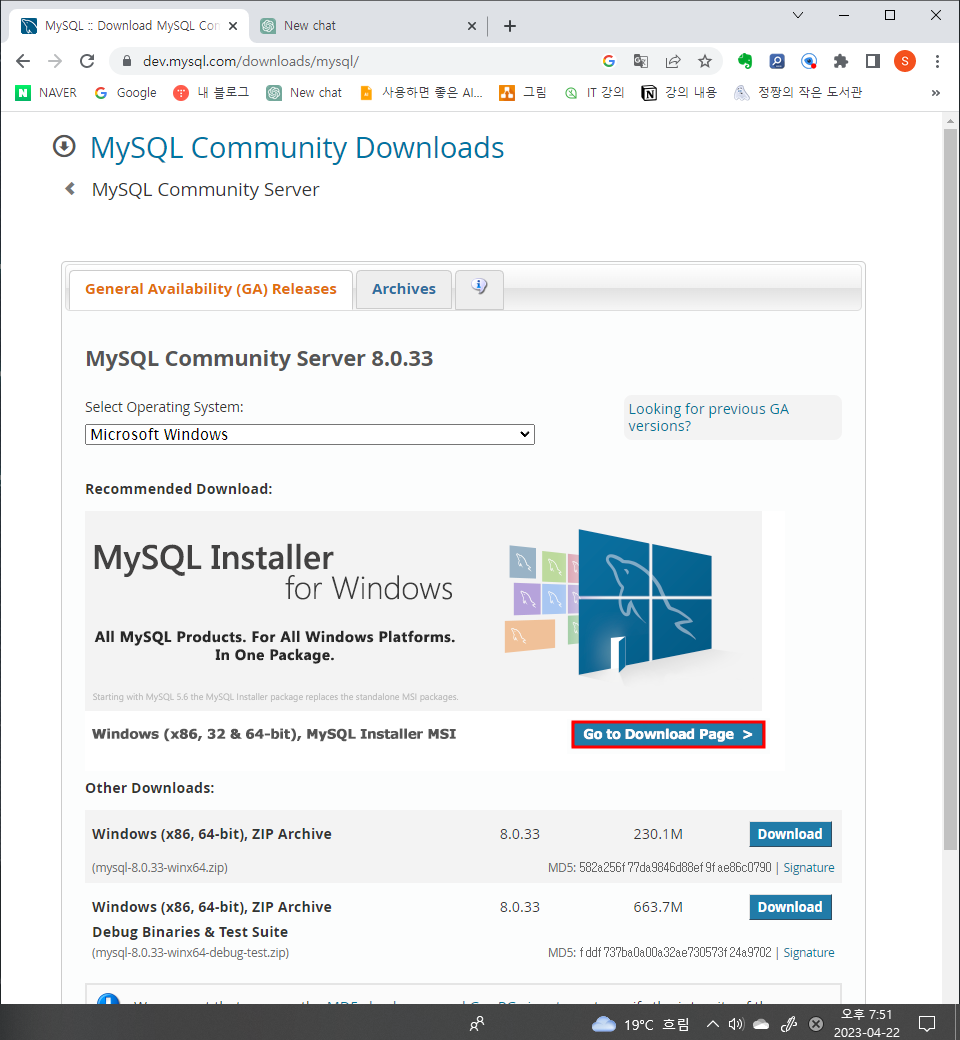Share this page using share icon

pos(673,61)
